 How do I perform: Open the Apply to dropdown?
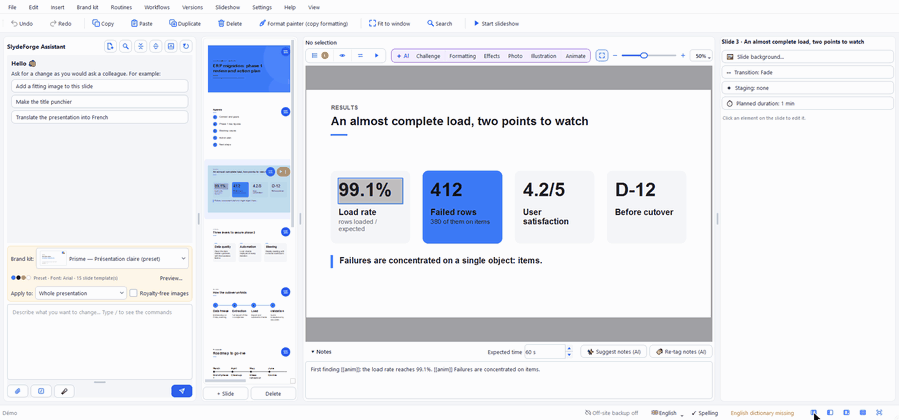(x=81, y=293)
